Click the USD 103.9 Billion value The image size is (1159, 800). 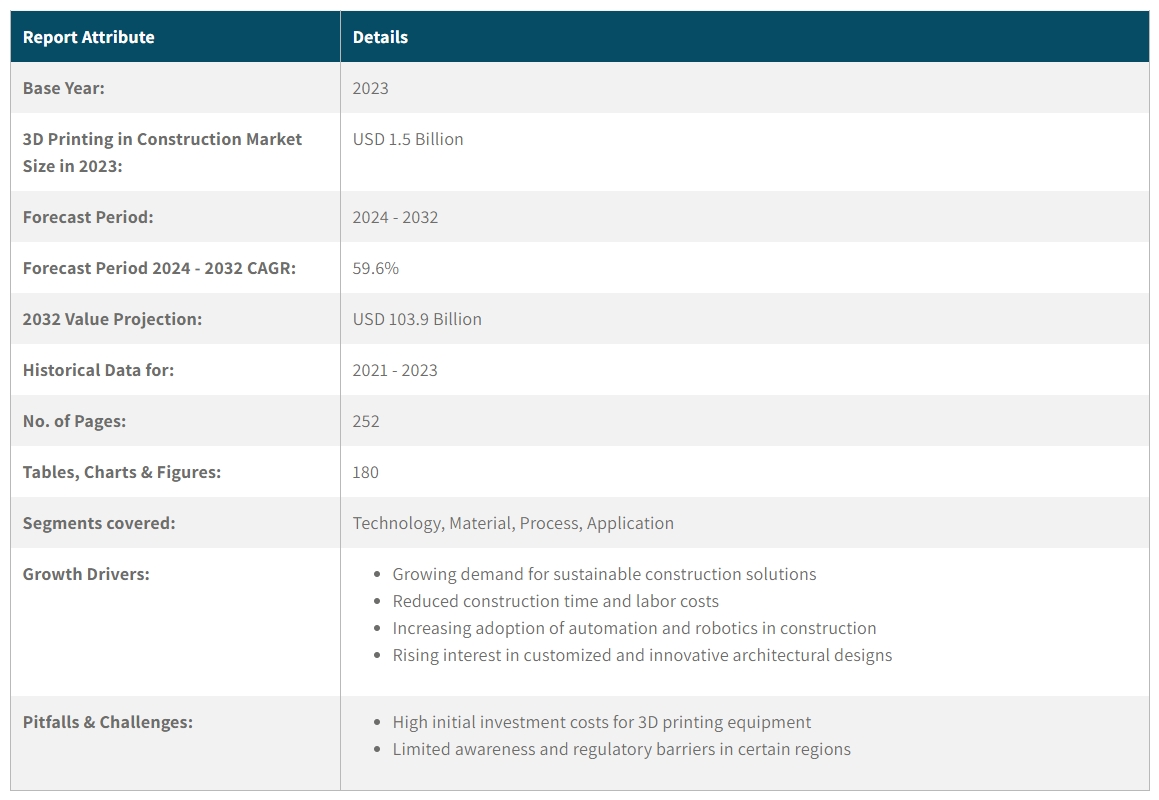pyautogui.click(x=417, y=319)
